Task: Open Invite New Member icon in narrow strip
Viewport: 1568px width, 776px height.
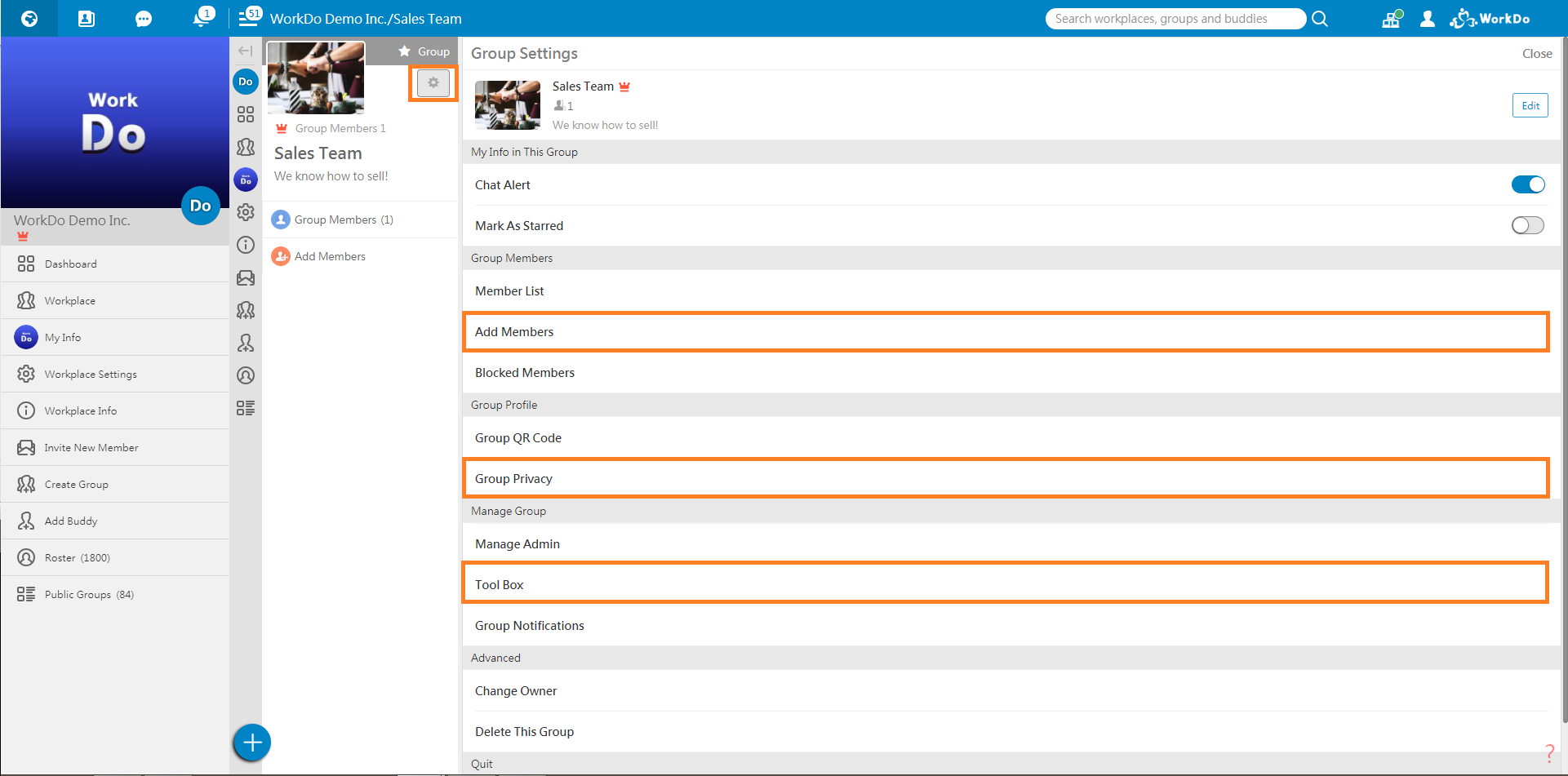Action: [x=246, y=277]
